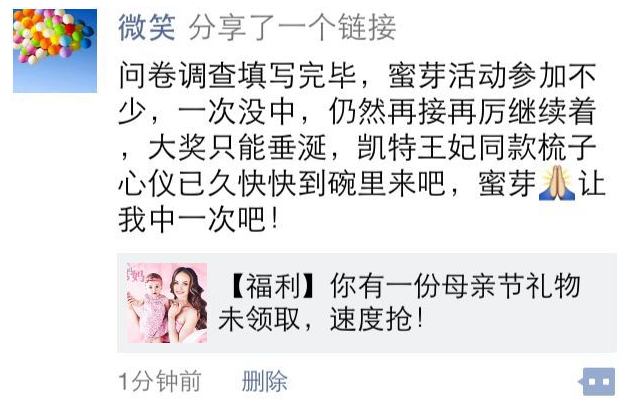Open the colorful balloons profile avatar
This screenshot has width=627, height=401.
55,51
